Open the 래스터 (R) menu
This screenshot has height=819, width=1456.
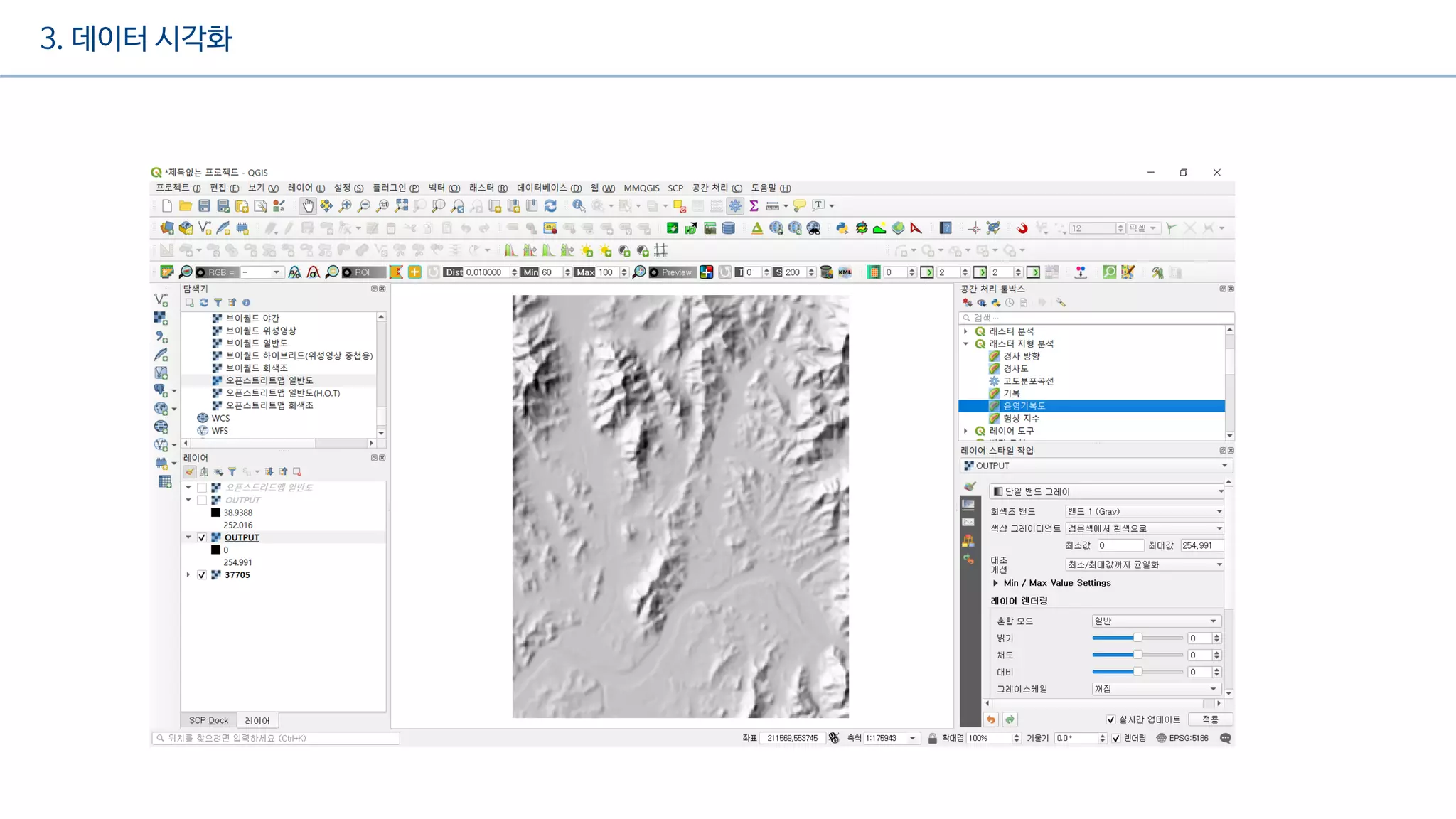click(x=488, y=188)
